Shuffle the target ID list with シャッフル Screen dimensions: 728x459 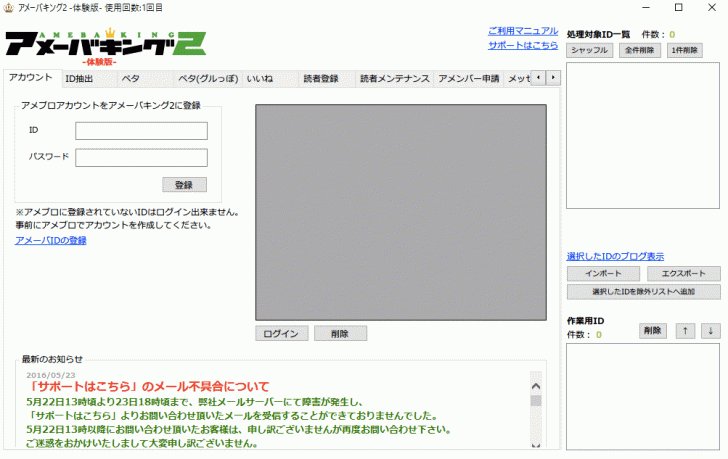point(588,50)
